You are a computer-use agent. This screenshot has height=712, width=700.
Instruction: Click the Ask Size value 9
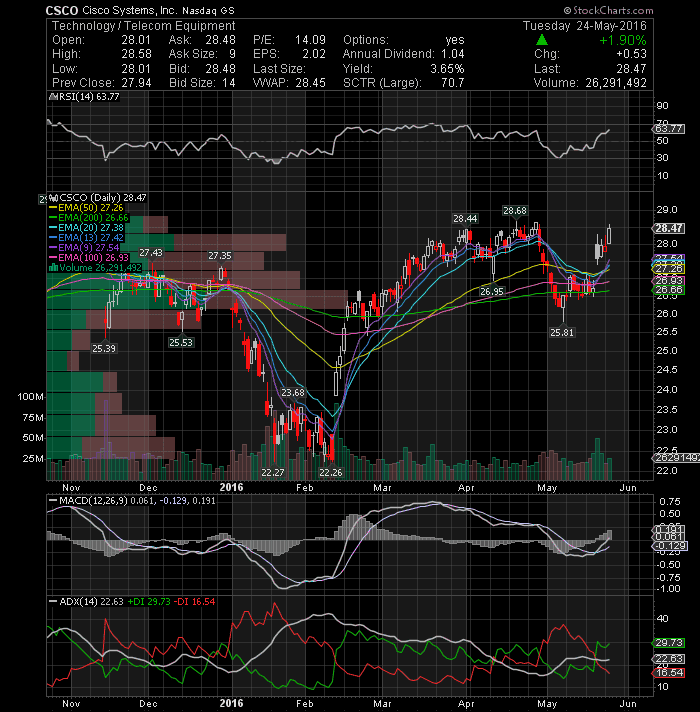[232, 54]
